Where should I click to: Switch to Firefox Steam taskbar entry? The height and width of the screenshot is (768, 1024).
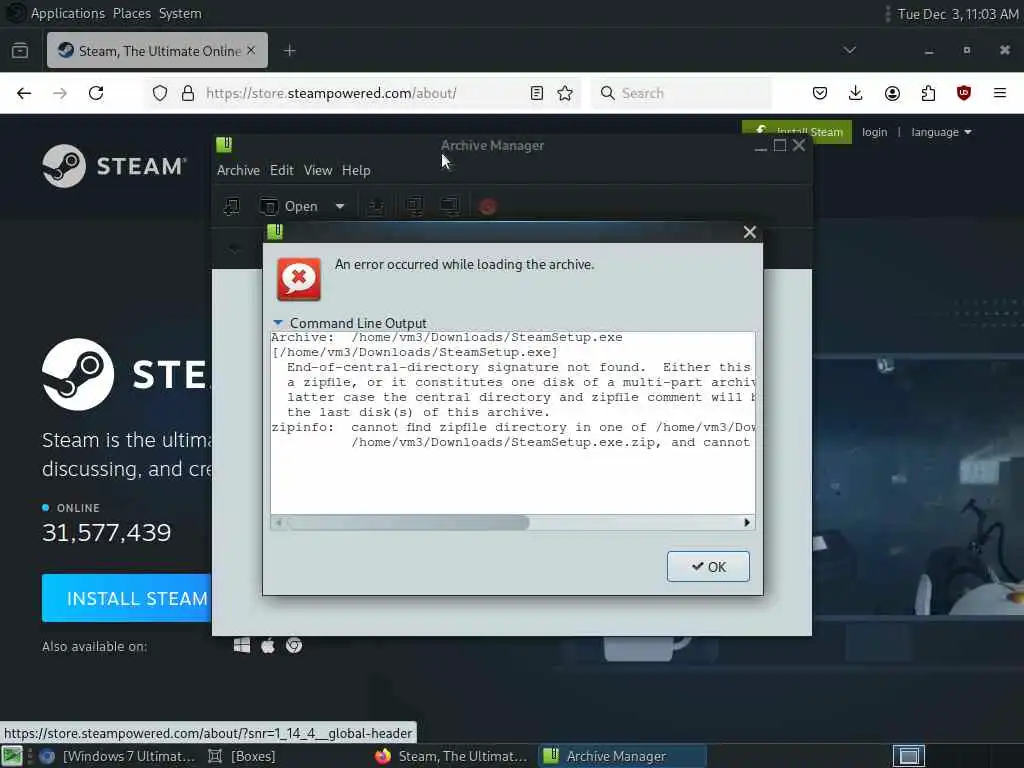[x=452, y=756]
